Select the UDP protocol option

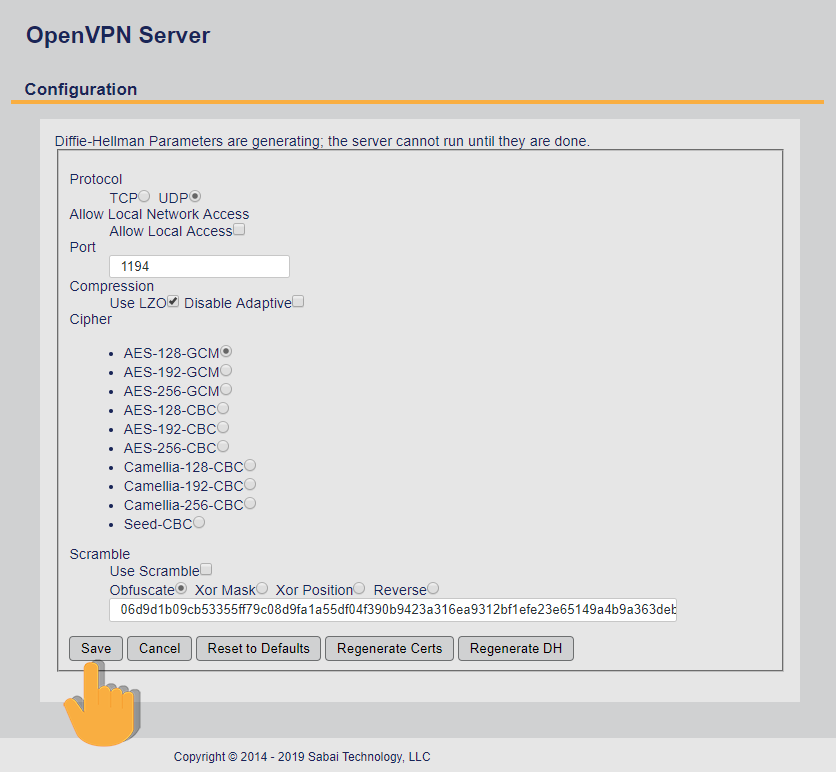[x=195, y=197]
